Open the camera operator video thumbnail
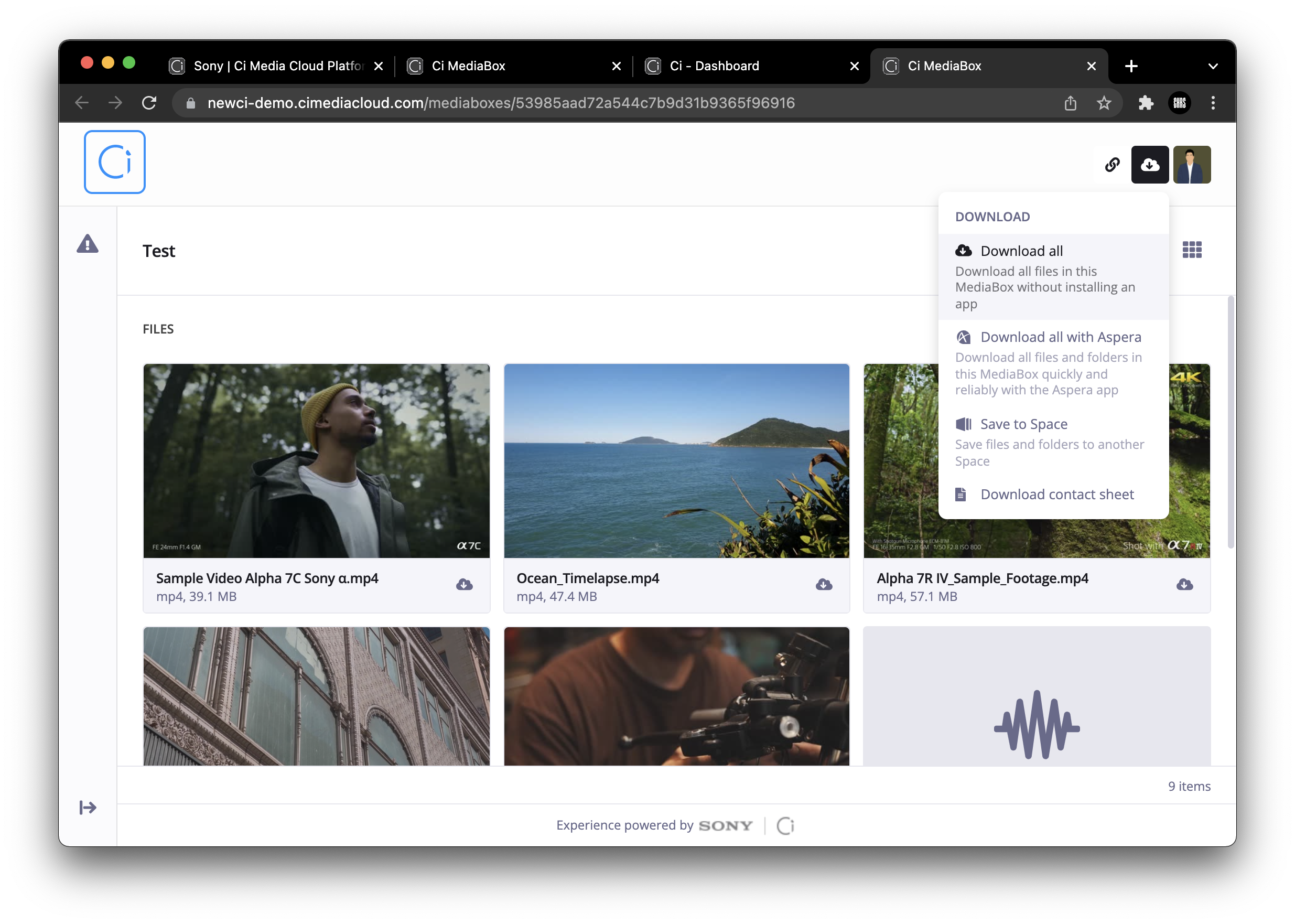This screenshot has width=1295, height=924. pyautogui.click(x=676, y=696)
